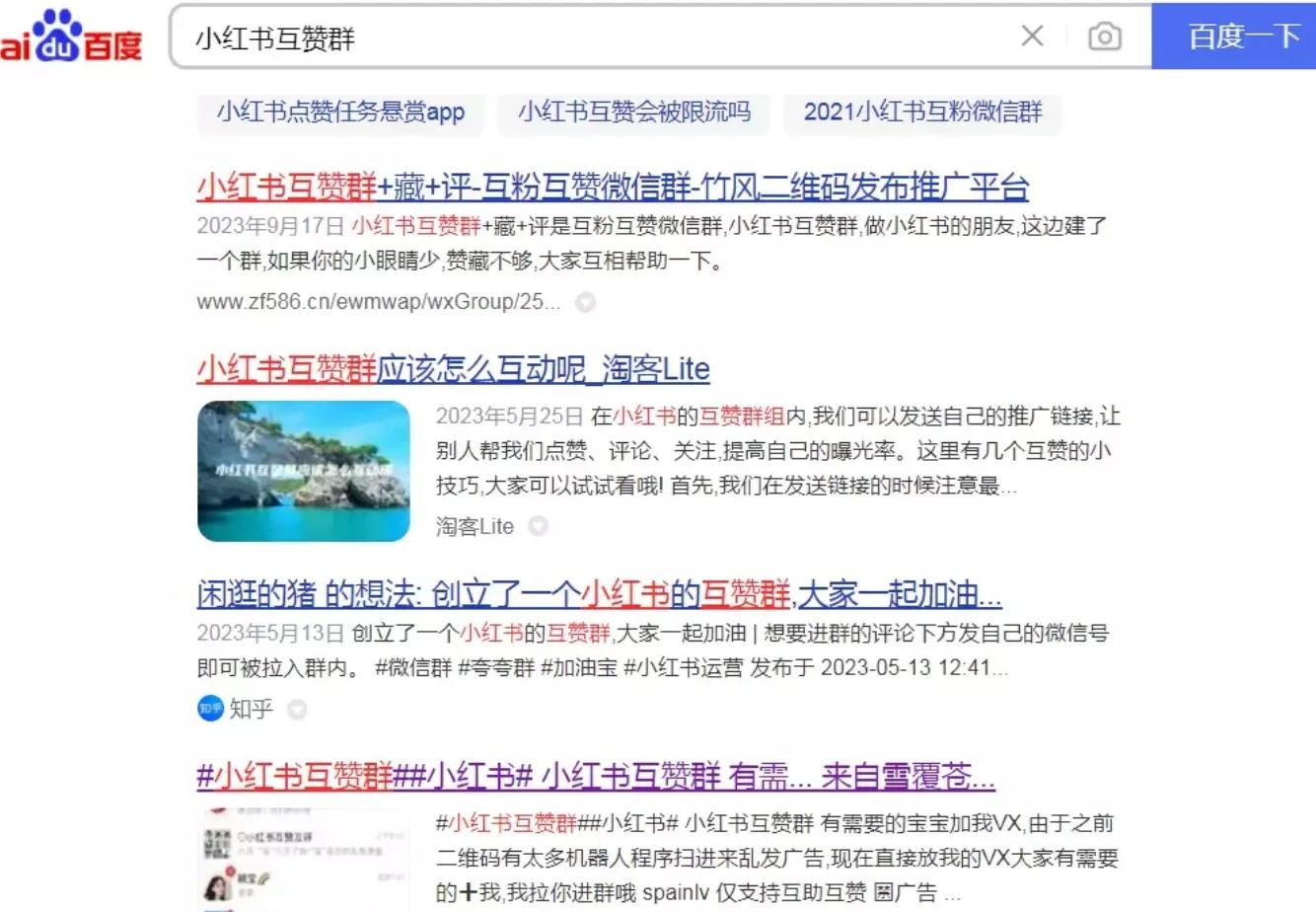Open image search via the camera icon

[1104, 37]
